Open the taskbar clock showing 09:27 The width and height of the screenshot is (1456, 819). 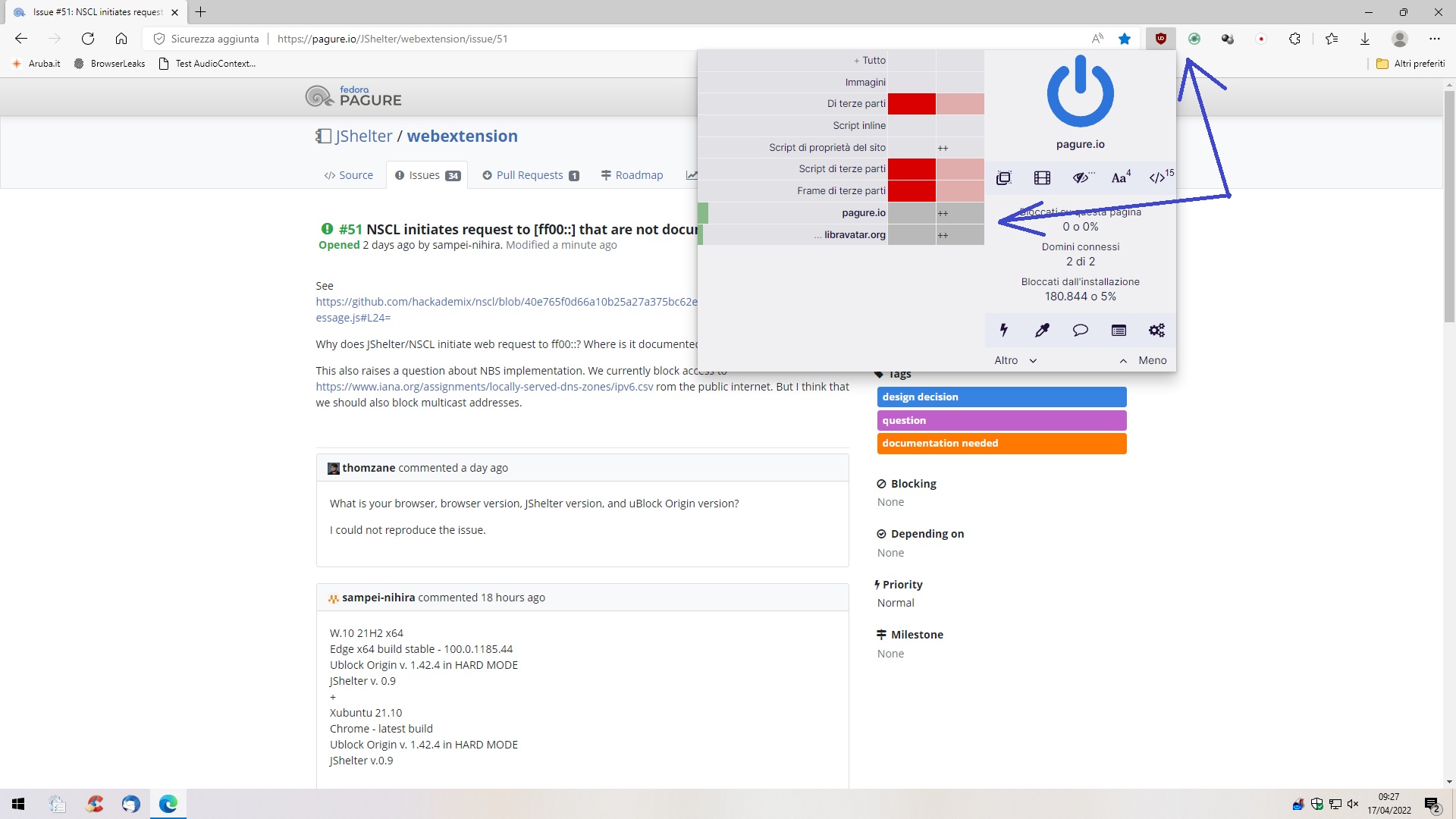pos(1389,804)
